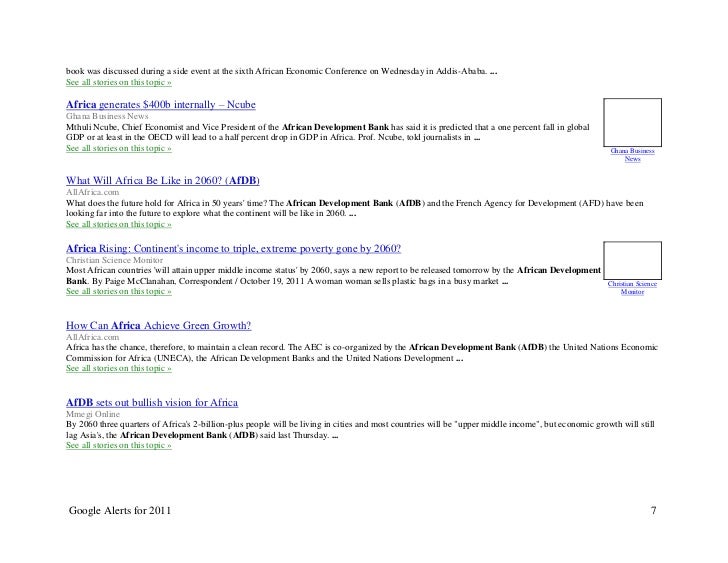
Task: Click 'See all stories' under 2060 AfDB article
Action: (x=119, y=224)
